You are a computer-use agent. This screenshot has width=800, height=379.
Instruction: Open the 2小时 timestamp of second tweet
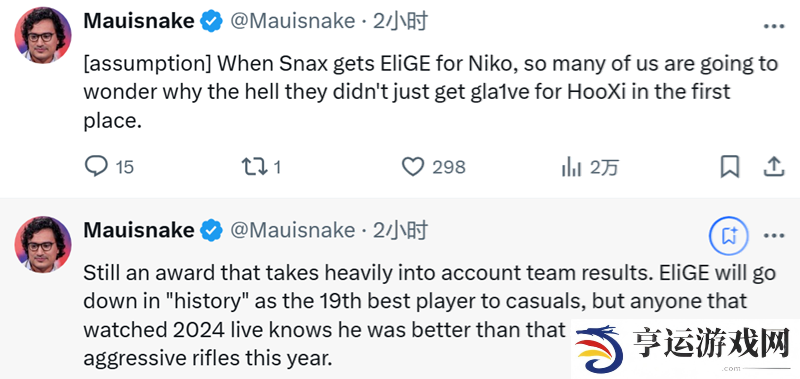(x=400, y=230)
